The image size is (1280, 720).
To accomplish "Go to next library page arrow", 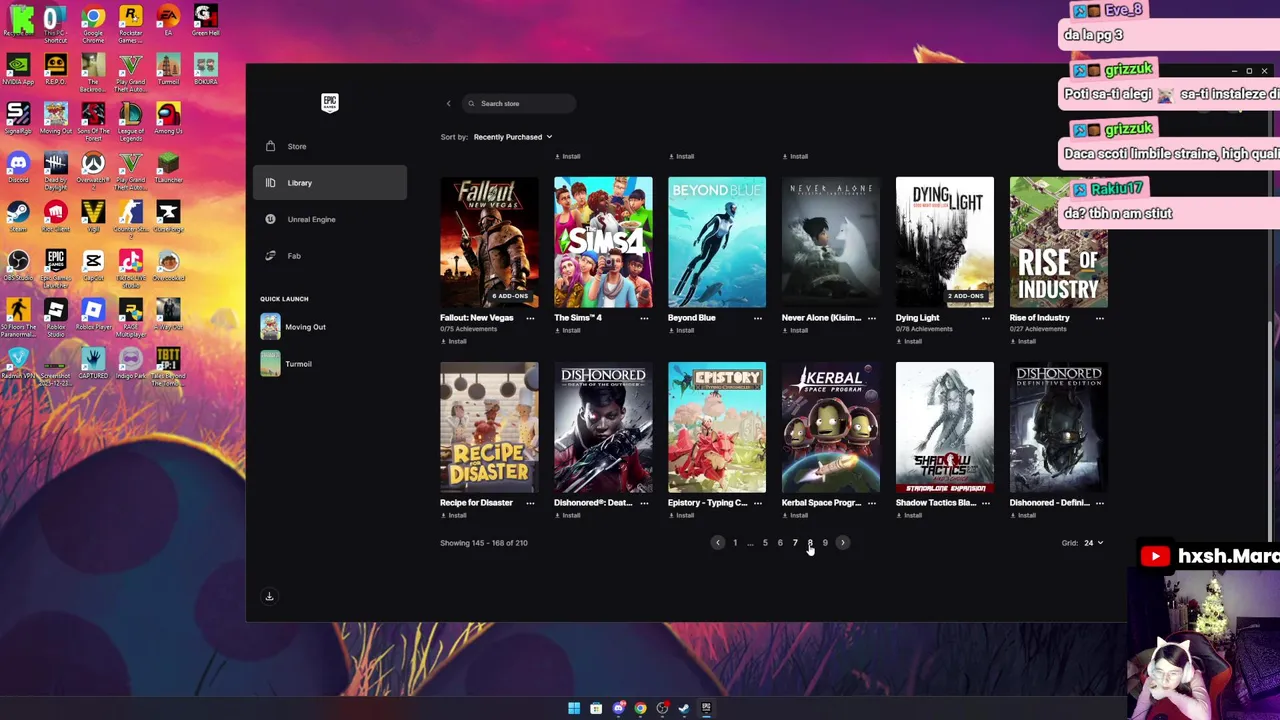I will (842, 543).
